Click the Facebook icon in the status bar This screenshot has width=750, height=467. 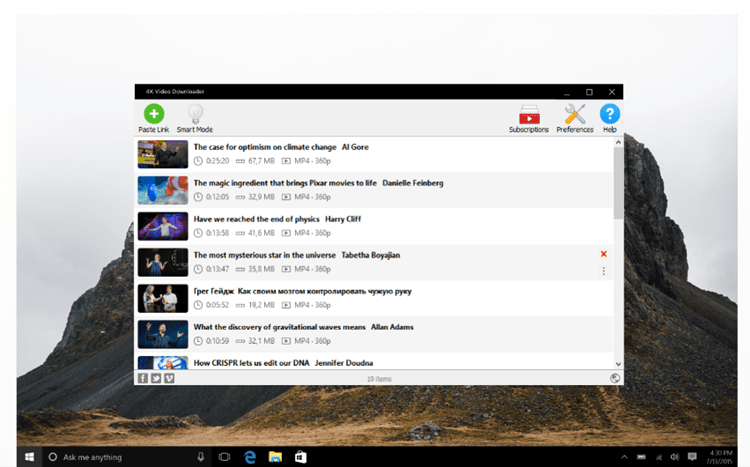pos(143,378)
